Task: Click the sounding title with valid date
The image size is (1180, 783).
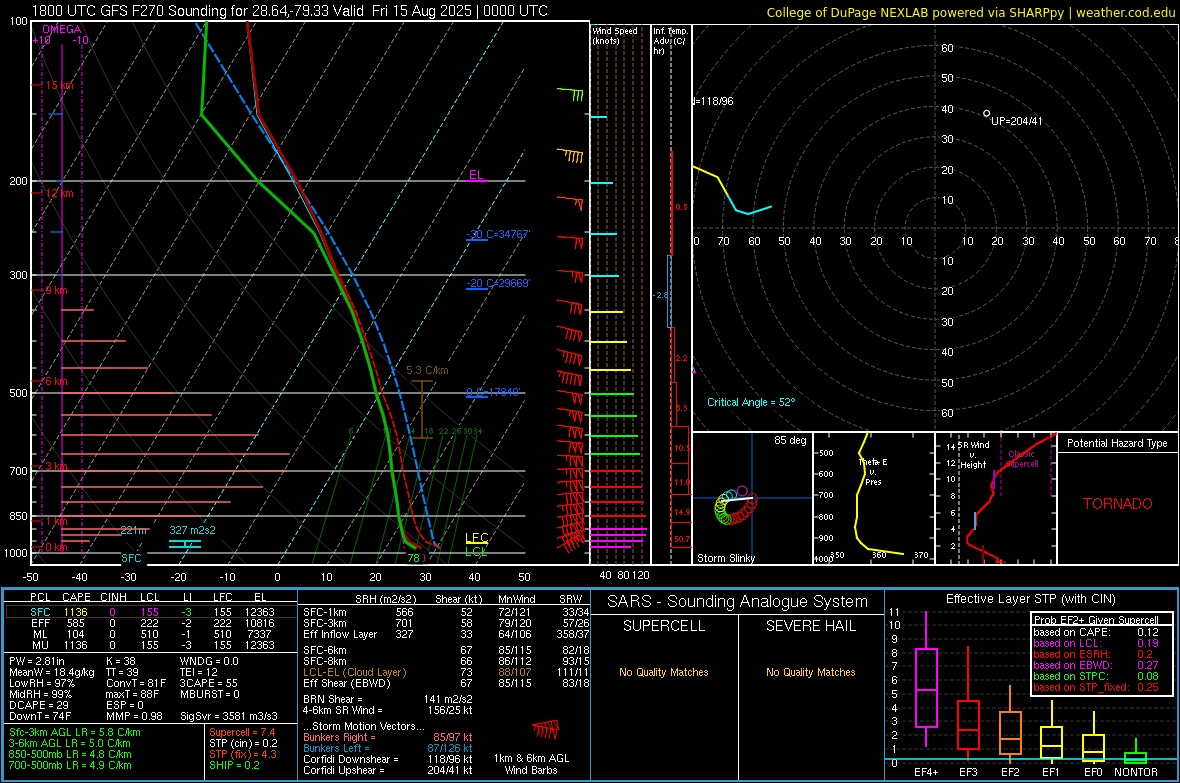Action: tap(290, 11)
